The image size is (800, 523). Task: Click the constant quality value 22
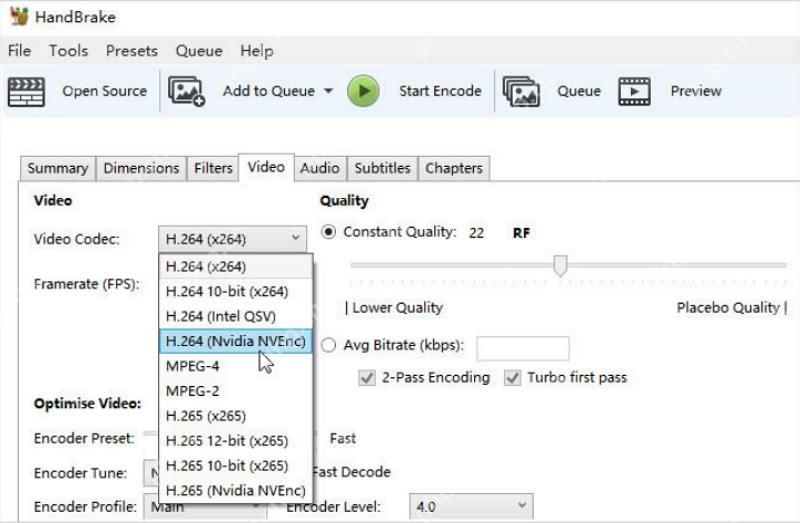477,233
